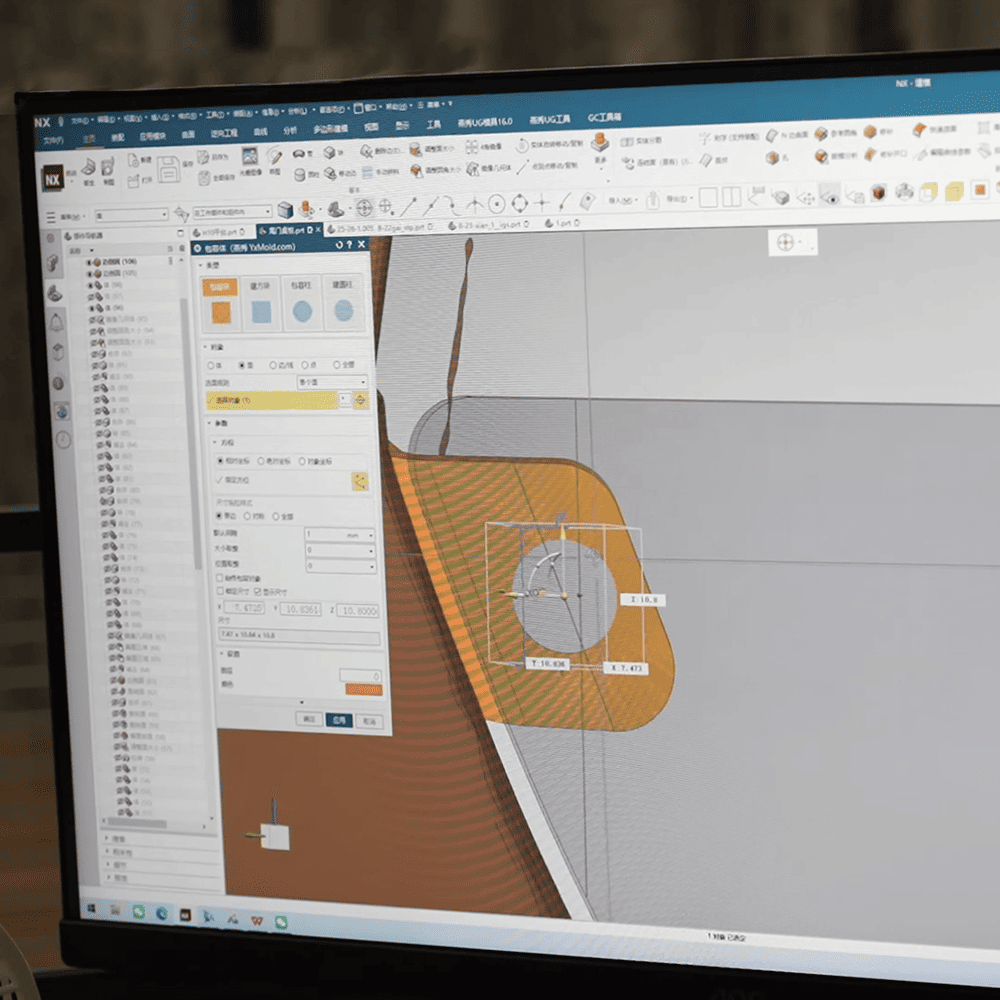The image size is (1000, 1000).
Task: Select the 体 (body) object radio button
Action: click(211, 365)
